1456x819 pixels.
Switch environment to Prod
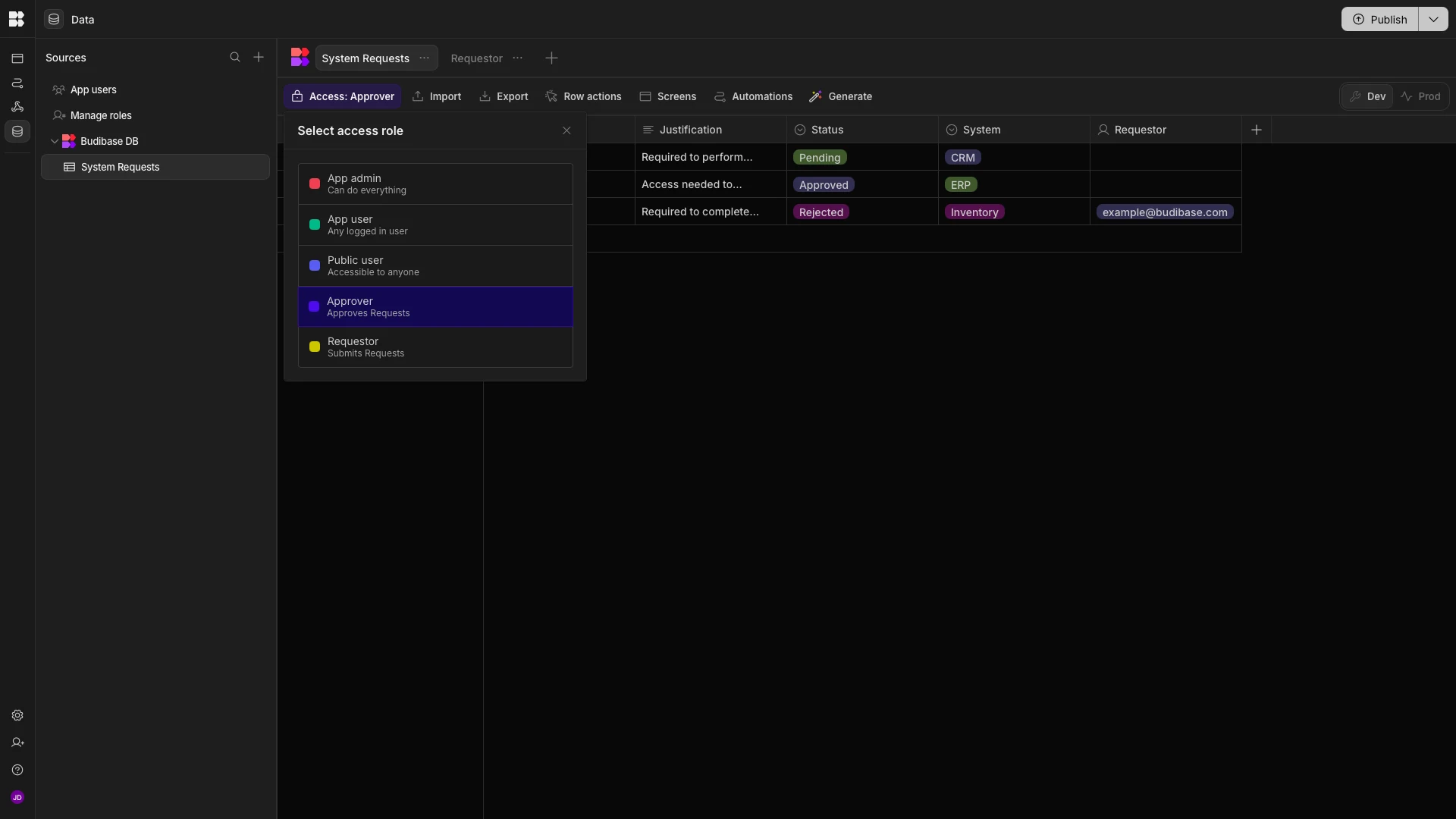click(1422, 96)
